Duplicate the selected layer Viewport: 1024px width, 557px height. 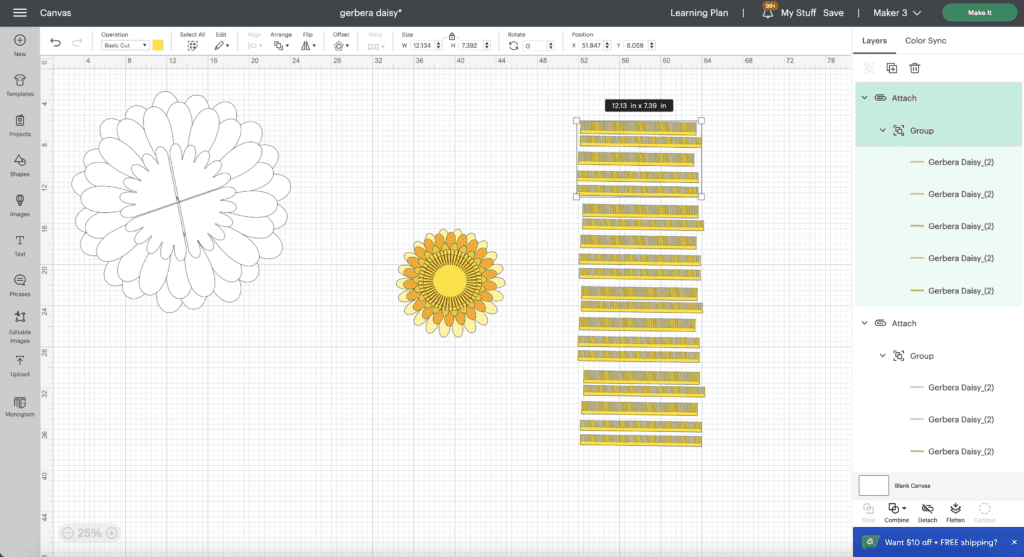[891, 68]
